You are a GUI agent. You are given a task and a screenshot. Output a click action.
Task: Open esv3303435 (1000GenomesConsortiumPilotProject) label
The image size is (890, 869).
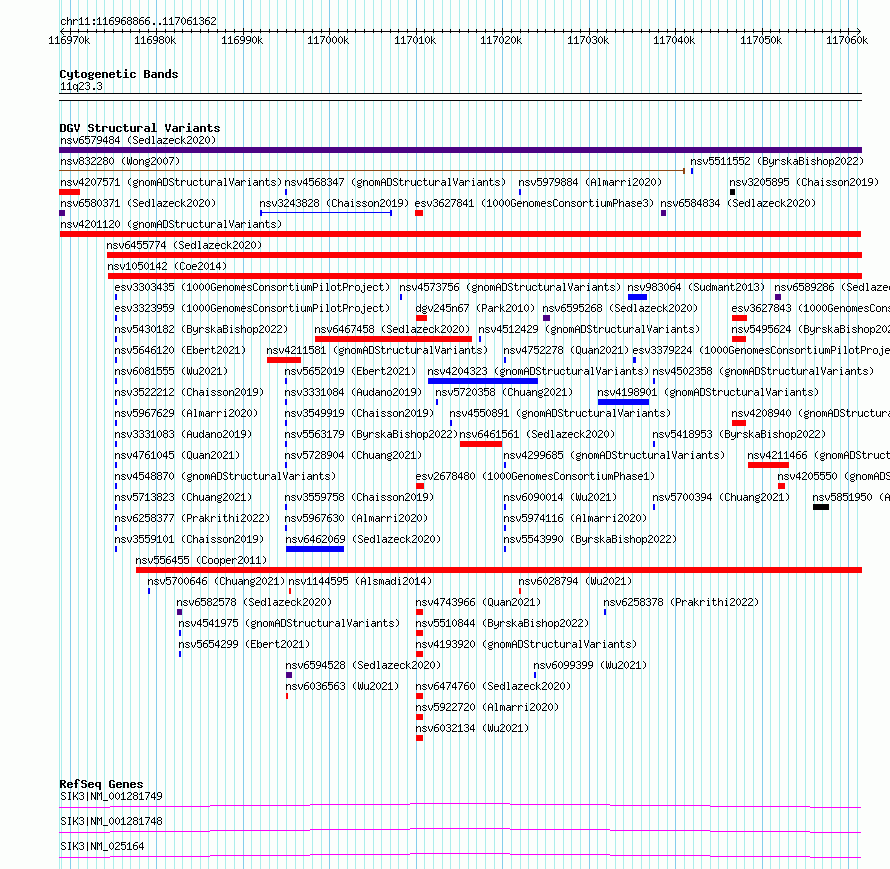[x=252, y=287]
